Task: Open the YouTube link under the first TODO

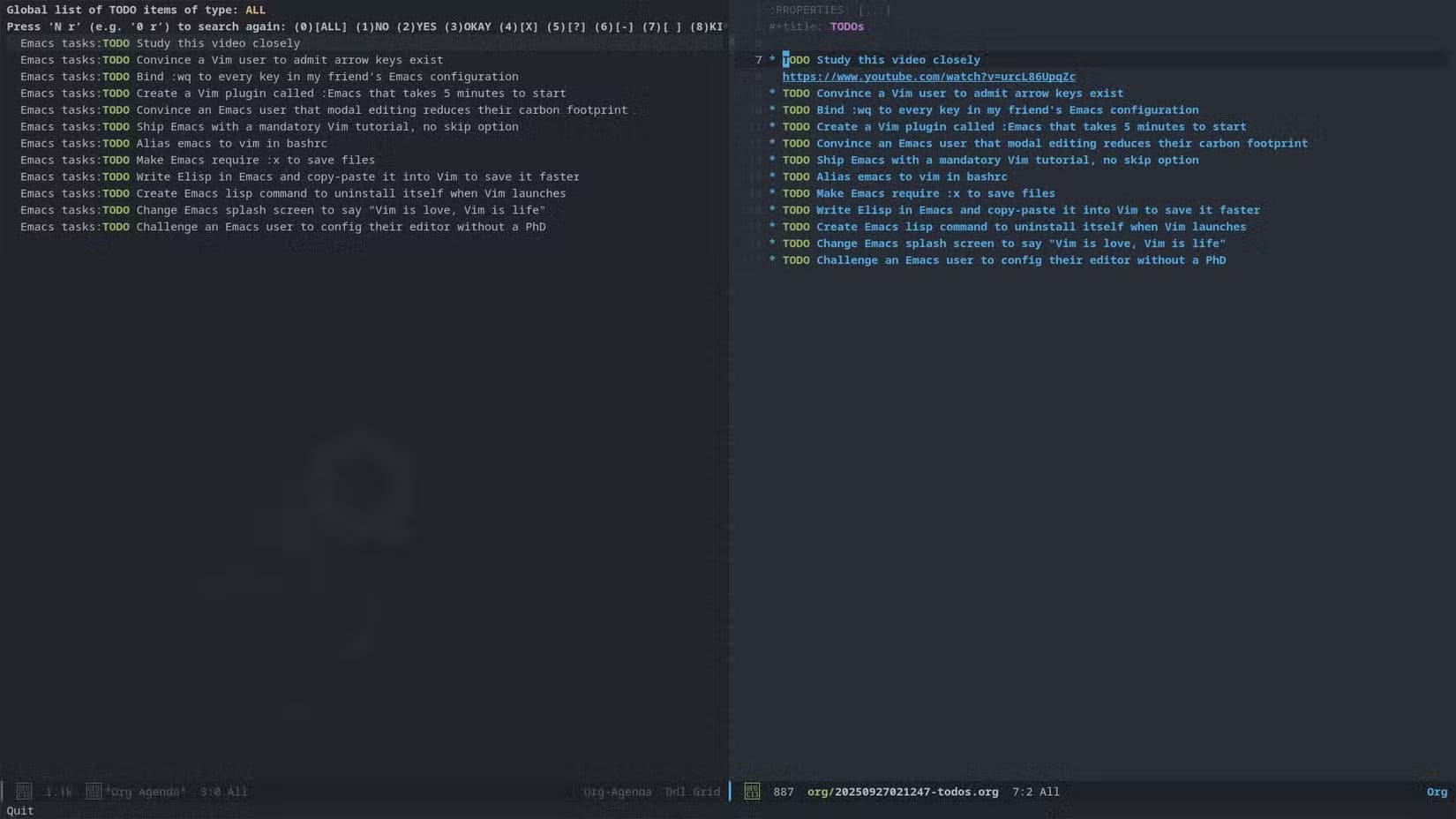Action: tap(928, 77)
